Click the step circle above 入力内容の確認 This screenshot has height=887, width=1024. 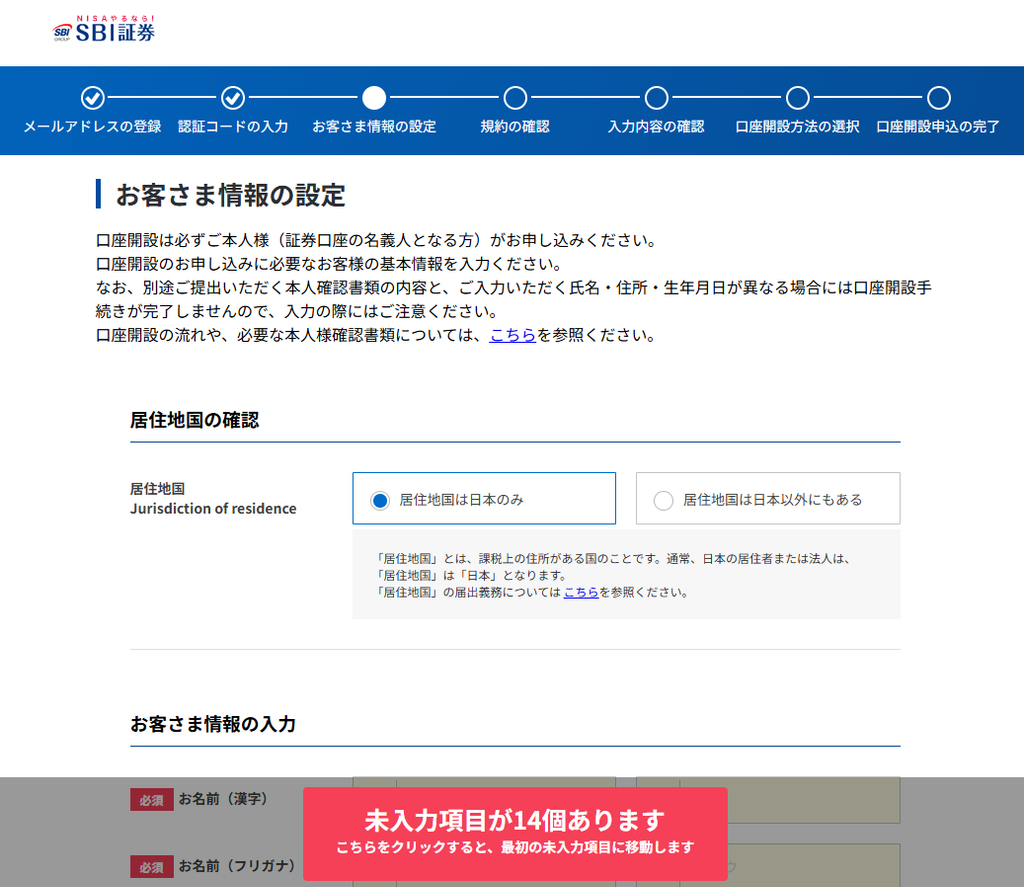pos(656,98)
